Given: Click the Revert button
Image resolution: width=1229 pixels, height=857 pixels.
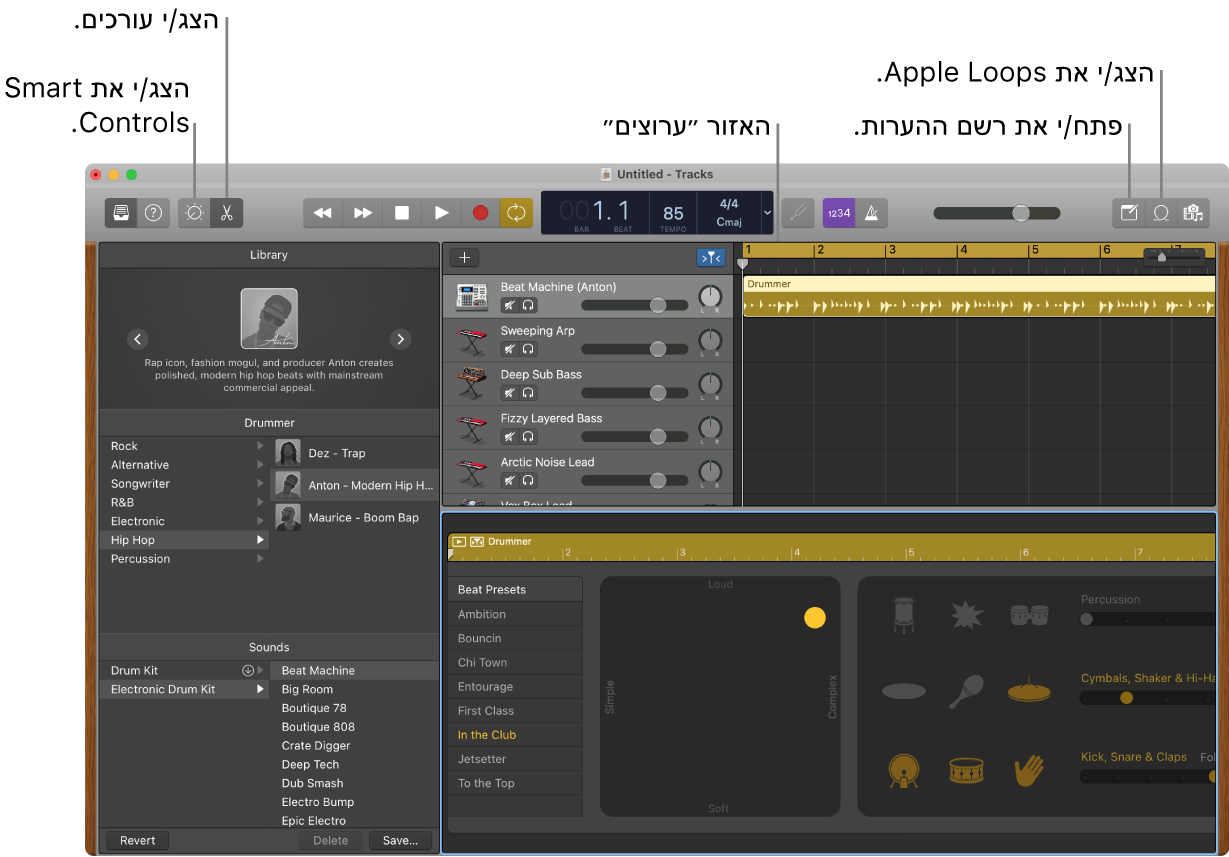Looking at the screenshot, I should (138, 841).
